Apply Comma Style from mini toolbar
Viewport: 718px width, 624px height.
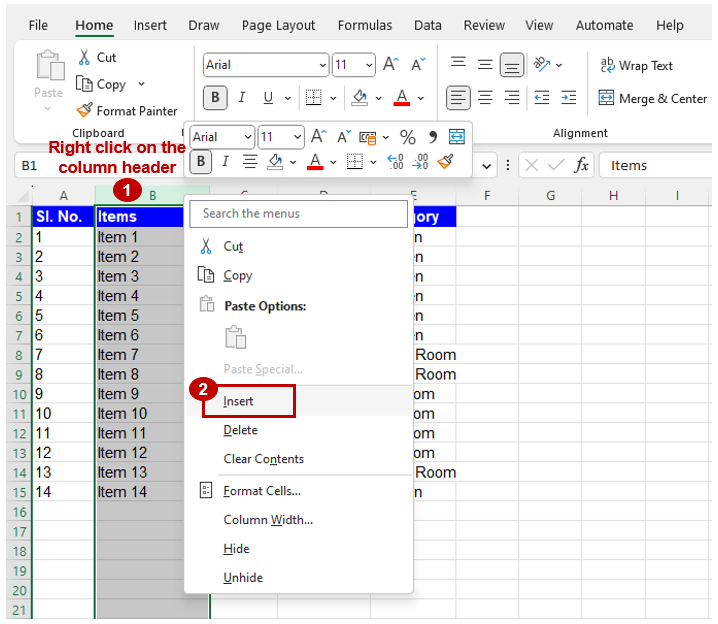tap(433, 137)
